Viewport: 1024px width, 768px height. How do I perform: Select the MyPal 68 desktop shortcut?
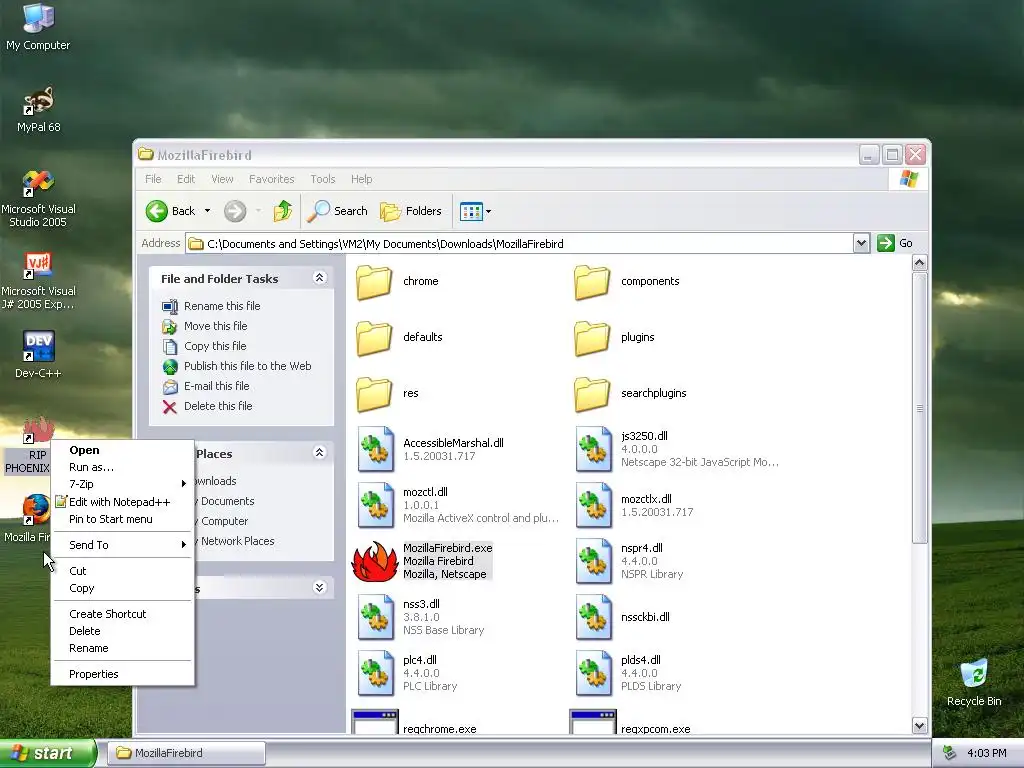click(x=39, y=108)
